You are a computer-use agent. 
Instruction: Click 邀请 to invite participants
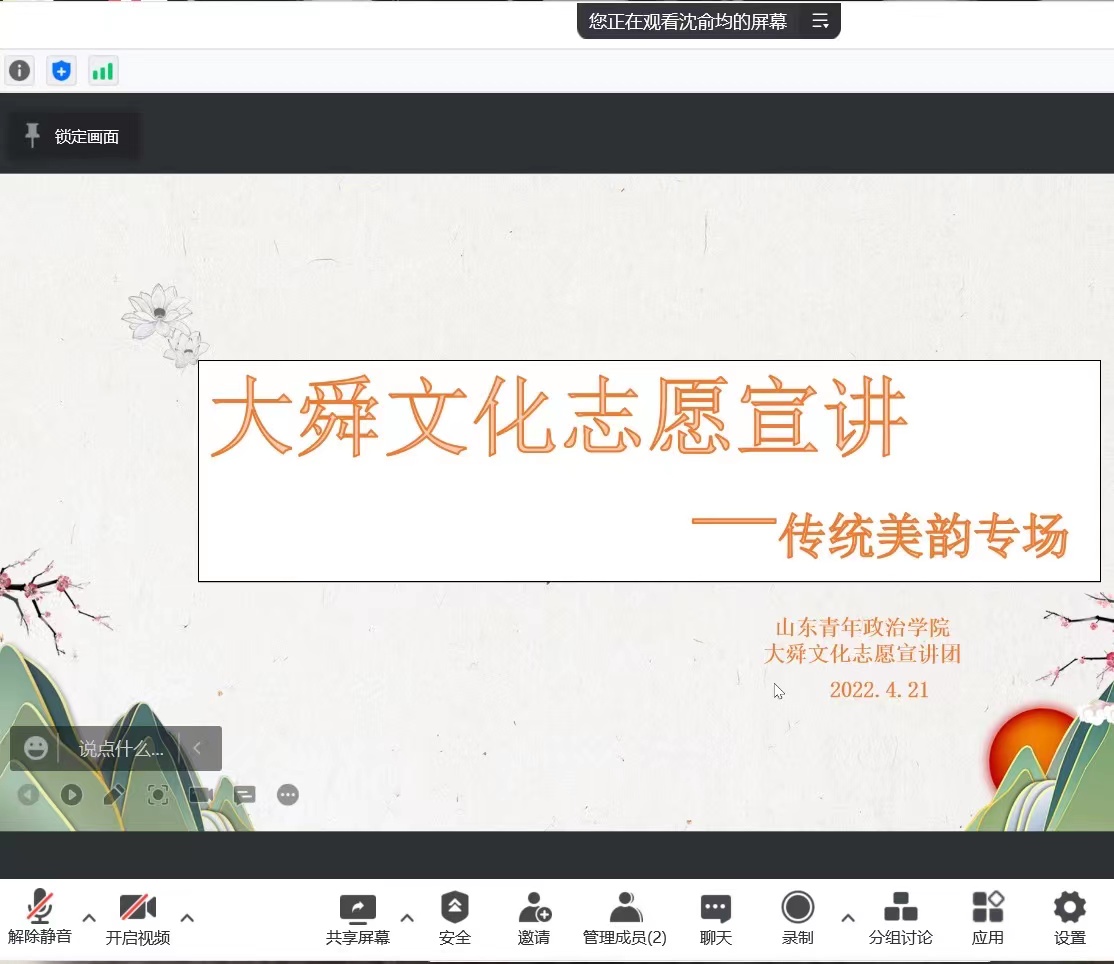click(x=534, y=918)
